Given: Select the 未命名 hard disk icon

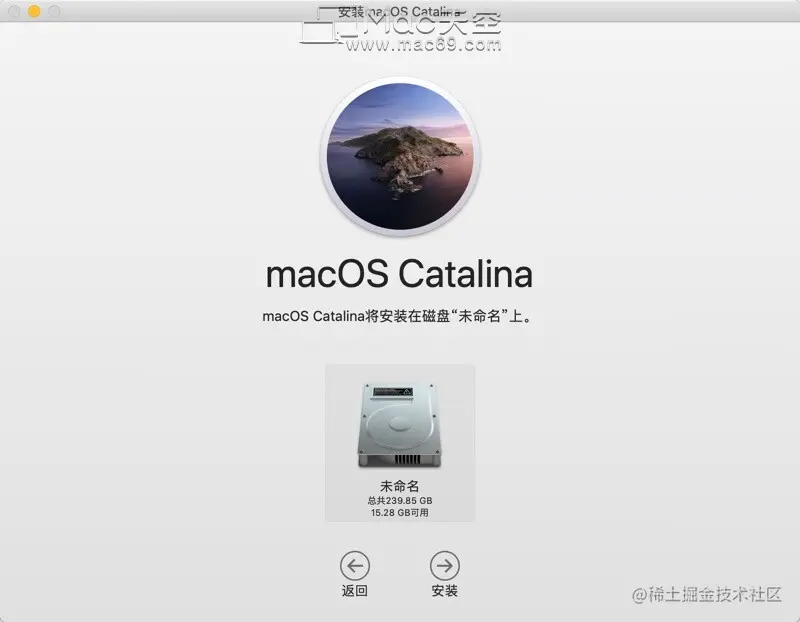Looking at the screenshot, I should point(399,425).
